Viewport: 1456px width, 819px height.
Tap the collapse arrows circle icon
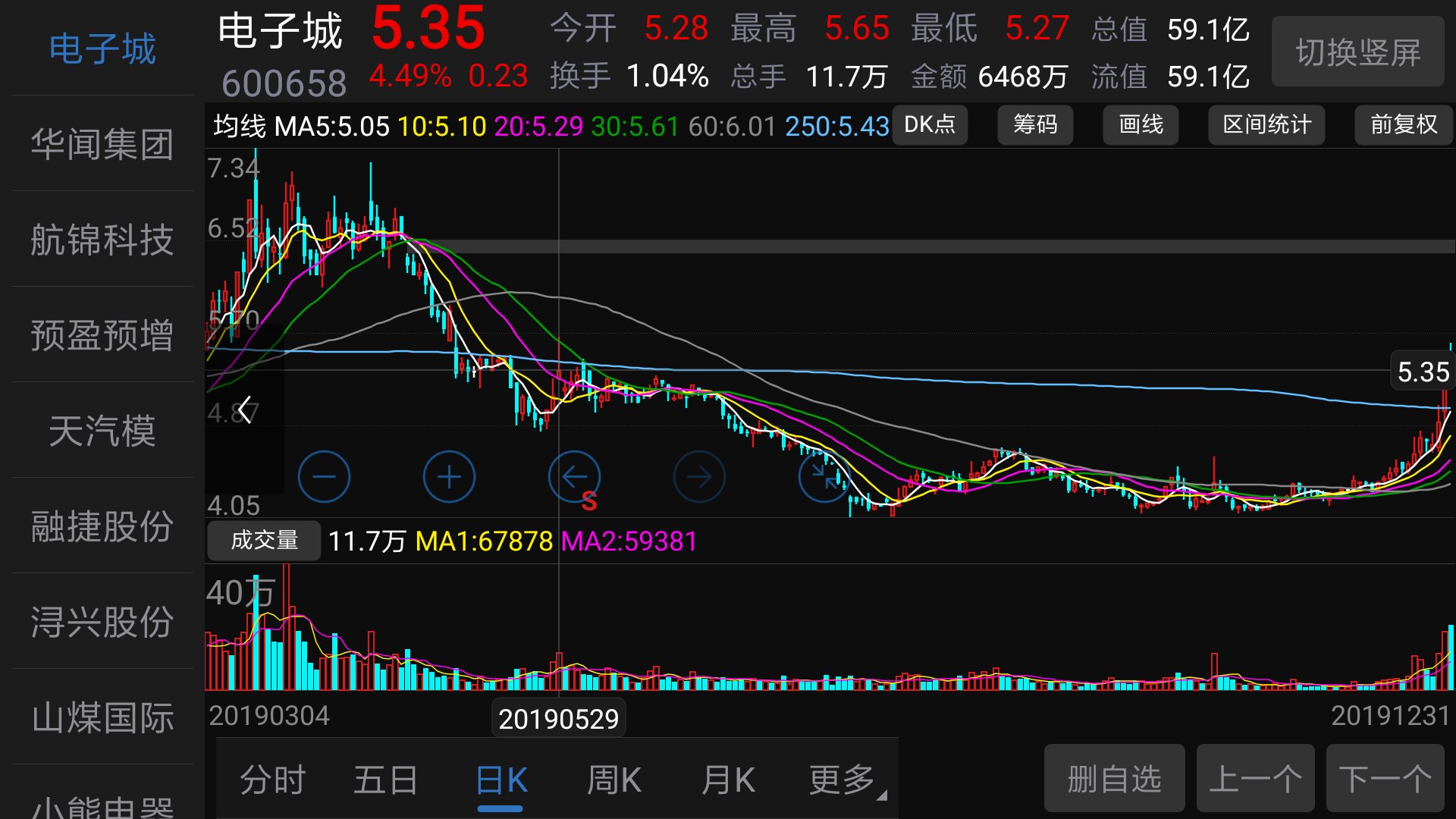(x=824, y=477)
